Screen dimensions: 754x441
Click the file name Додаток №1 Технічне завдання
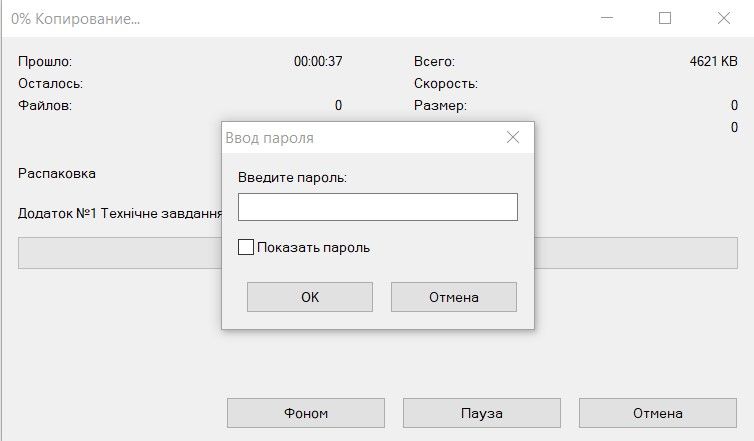[x=119, y=213]
